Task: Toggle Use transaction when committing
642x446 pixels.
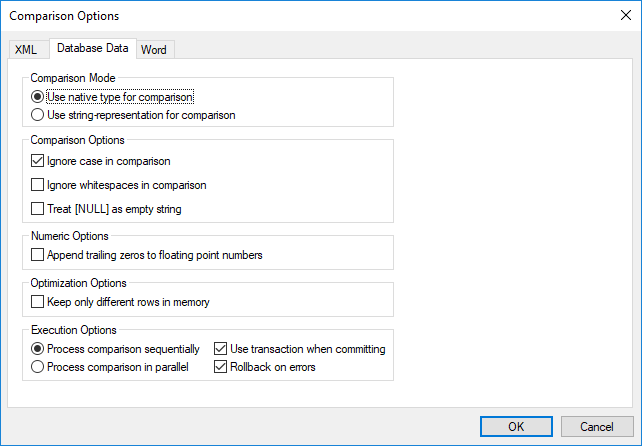Action: (222, 349)
